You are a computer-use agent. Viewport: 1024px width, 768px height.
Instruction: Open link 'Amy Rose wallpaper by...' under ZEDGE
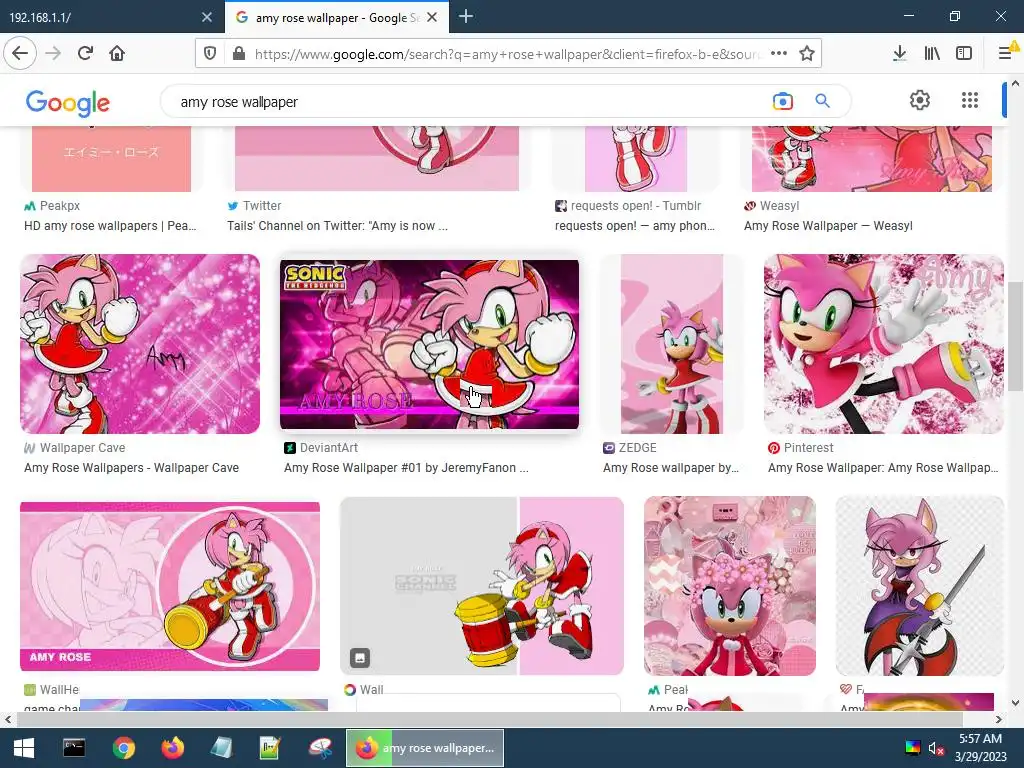click(671, 468)
